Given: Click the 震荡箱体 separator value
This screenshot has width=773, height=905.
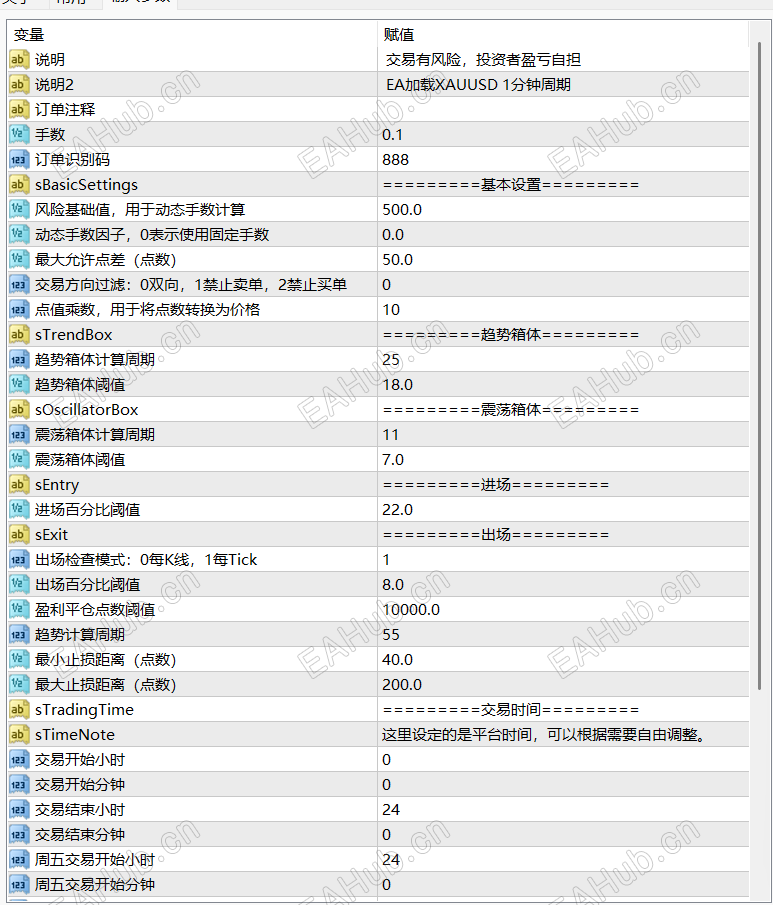Looking at the screenshot, I should [511, 410].
